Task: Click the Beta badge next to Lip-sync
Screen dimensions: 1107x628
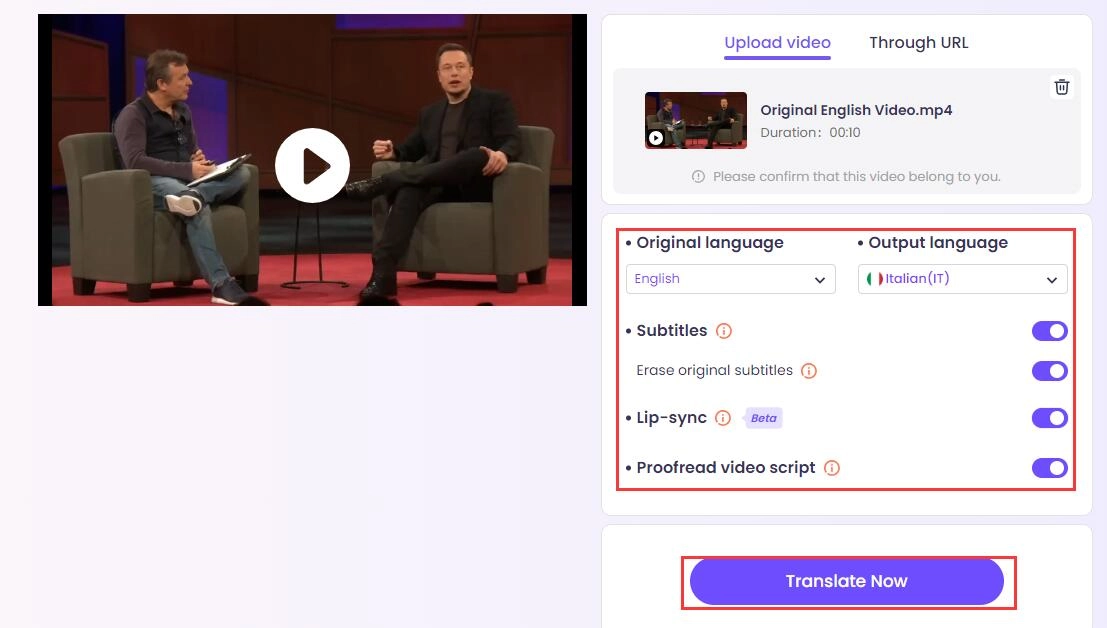Action: point(763,418)
